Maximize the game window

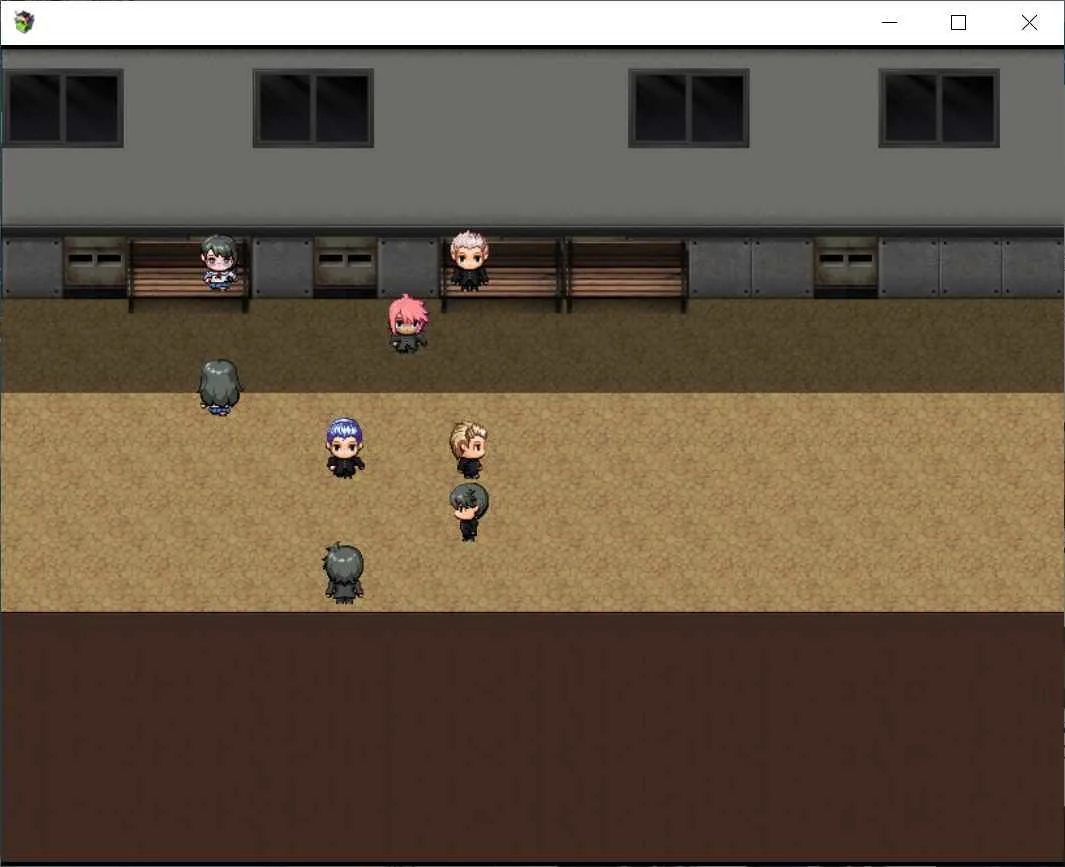pos(958,22)
